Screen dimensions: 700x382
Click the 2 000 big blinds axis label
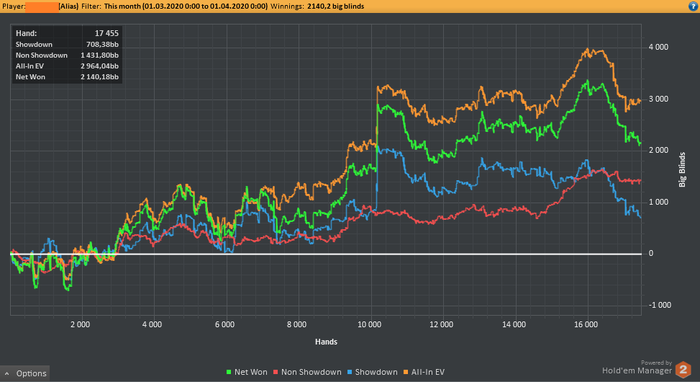658,150
